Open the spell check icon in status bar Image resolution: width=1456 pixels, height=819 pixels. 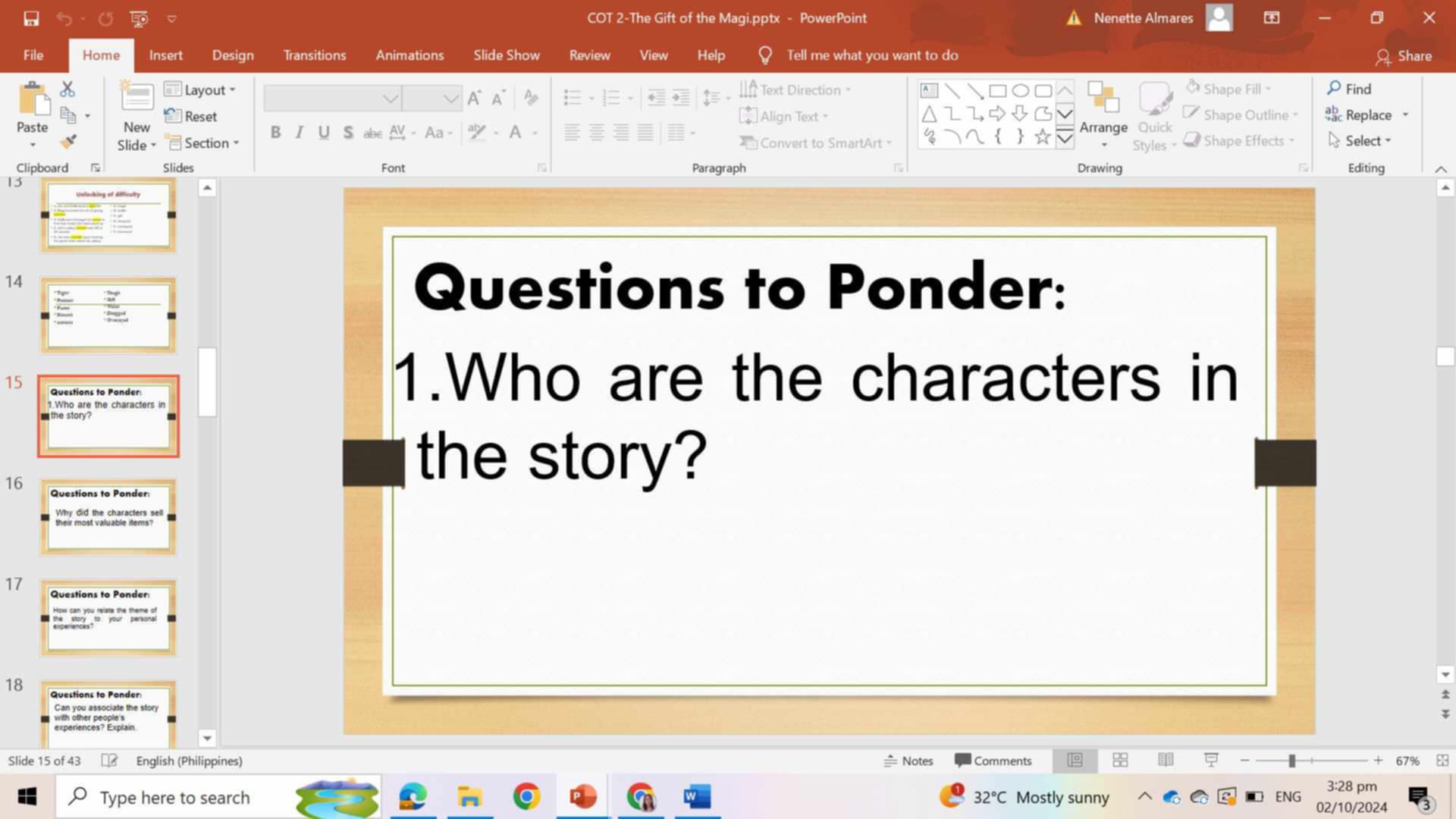pyautogui.click(x=109, y=760)
